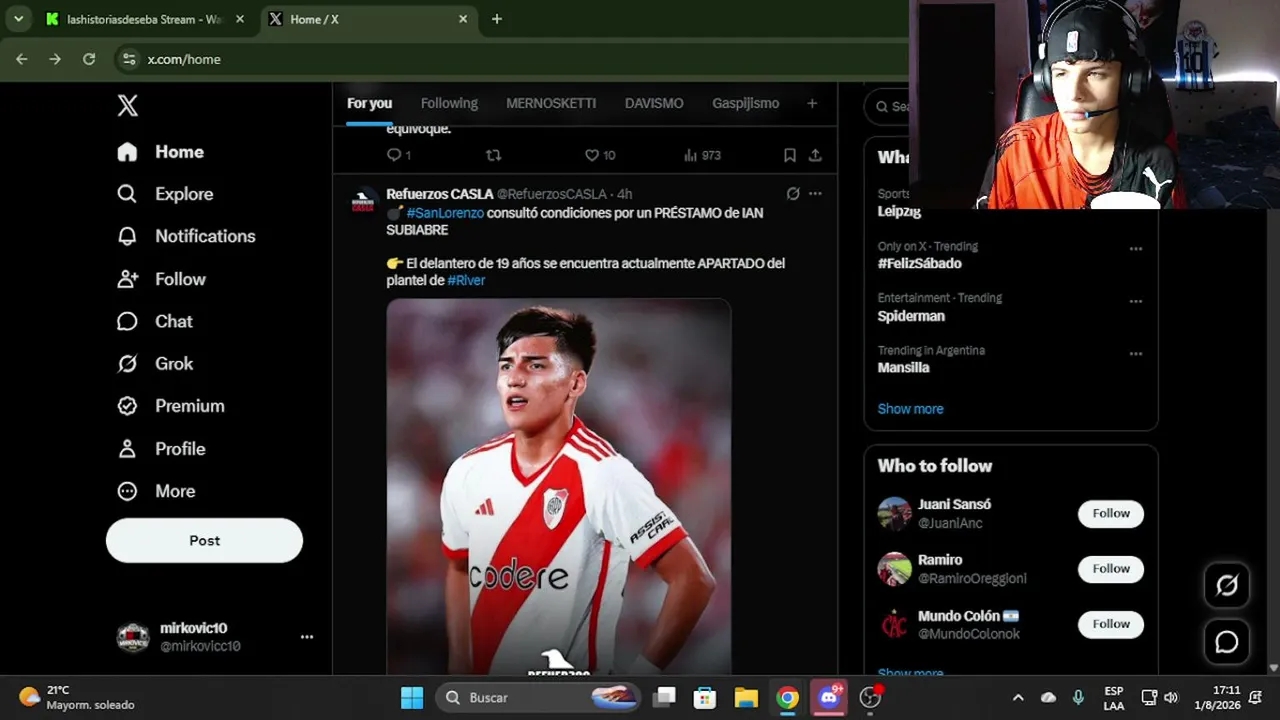This screenshot has height=720, width=1280.
Task: Open Discord from the taskbar
Action: [829, 698]
